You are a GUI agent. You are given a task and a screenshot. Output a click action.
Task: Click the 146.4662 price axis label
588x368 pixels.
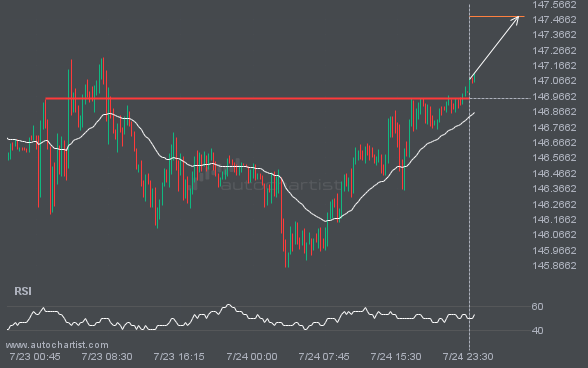554,174
